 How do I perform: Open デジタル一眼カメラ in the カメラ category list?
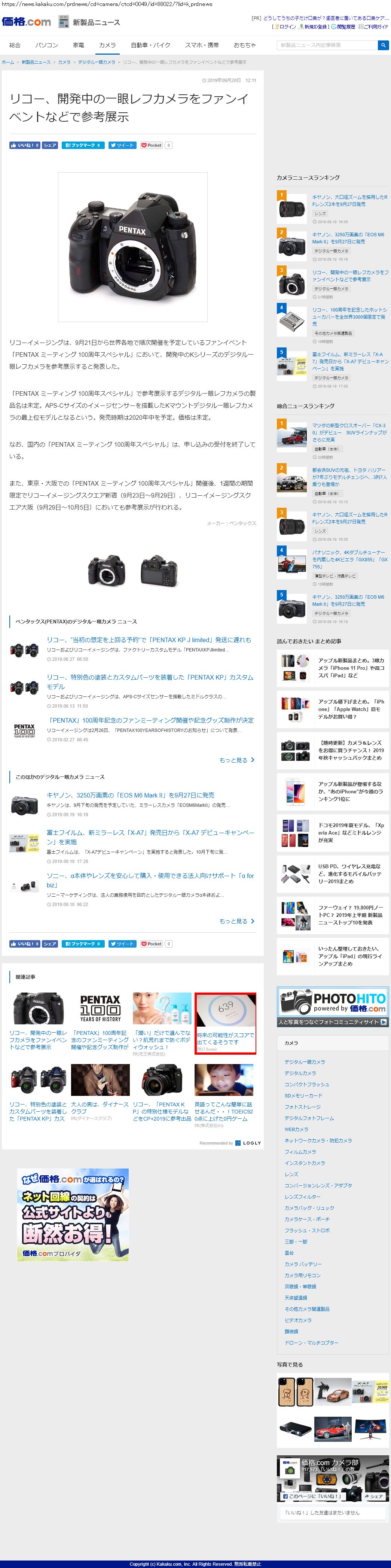point(305,1062)
